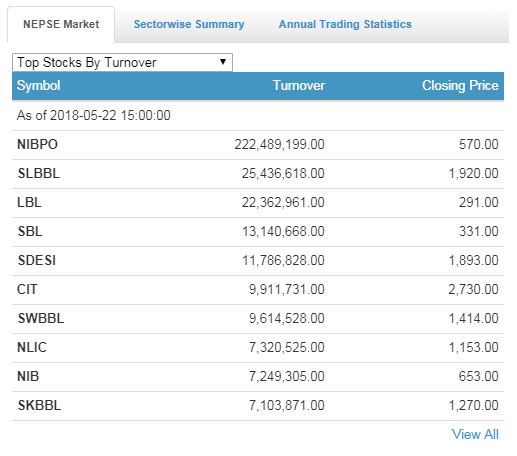Select the SKBBL stock entry
Viewport: 517px width, 456px height.
[39, 405]
